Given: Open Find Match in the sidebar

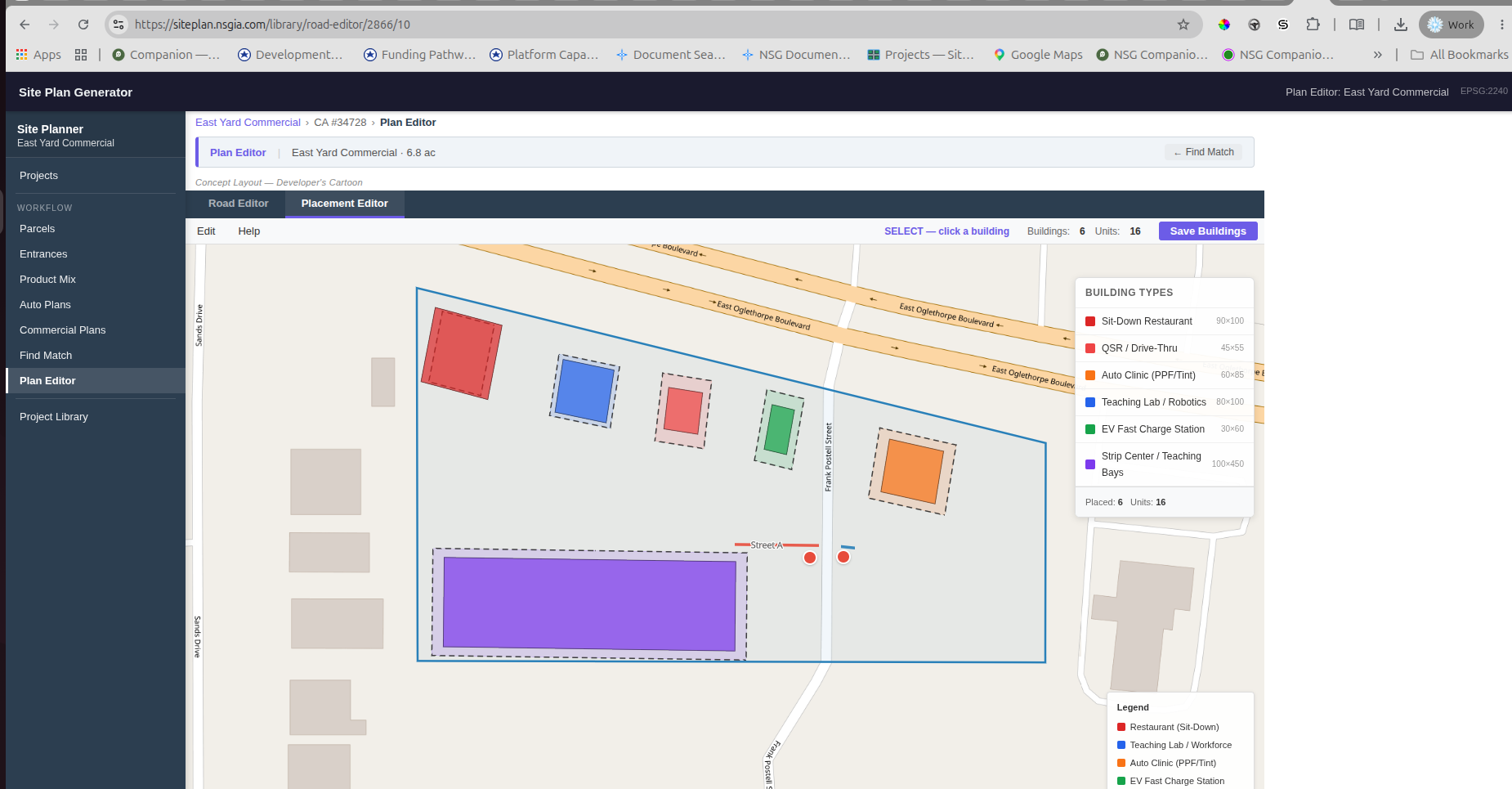Looking at the screenshot, I should click(96, 356).
